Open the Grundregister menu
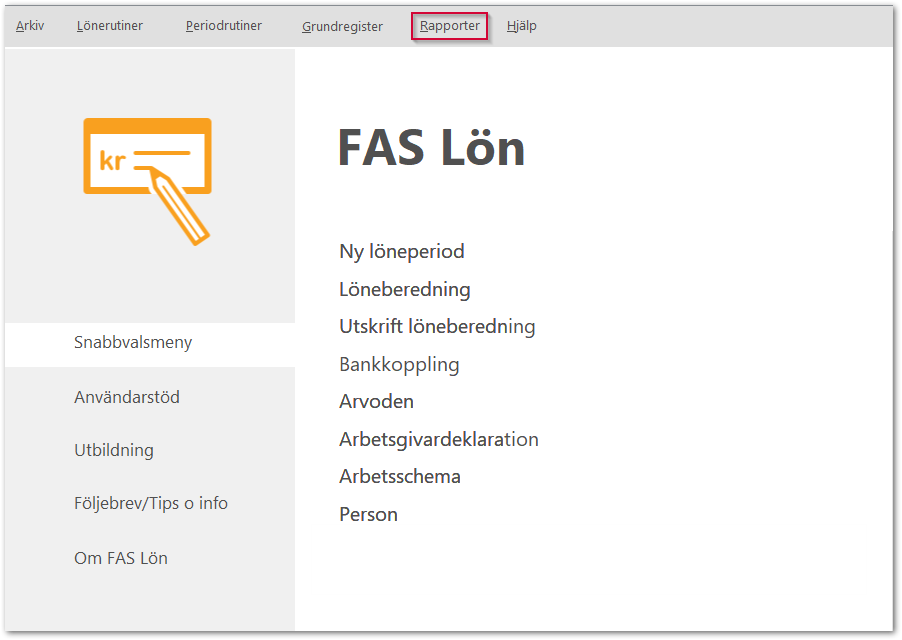This screenshot has width=902, height=640. point(342,27)
